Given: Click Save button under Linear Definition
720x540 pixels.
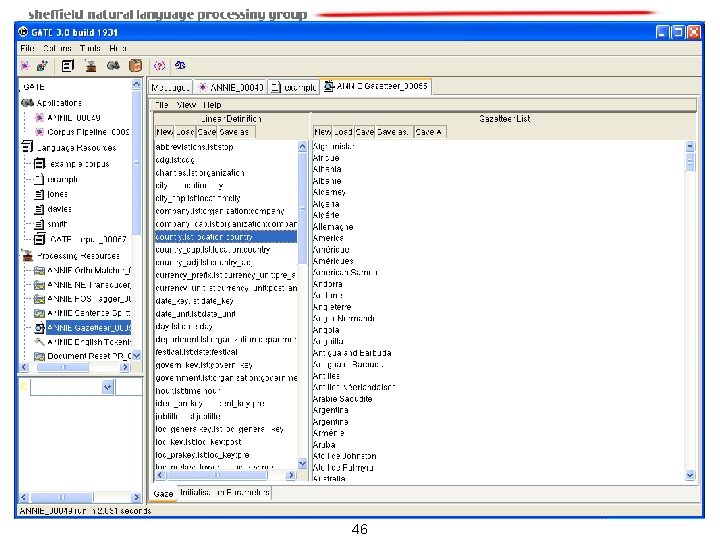Looking at the screenshot, I should coord(207,132).
